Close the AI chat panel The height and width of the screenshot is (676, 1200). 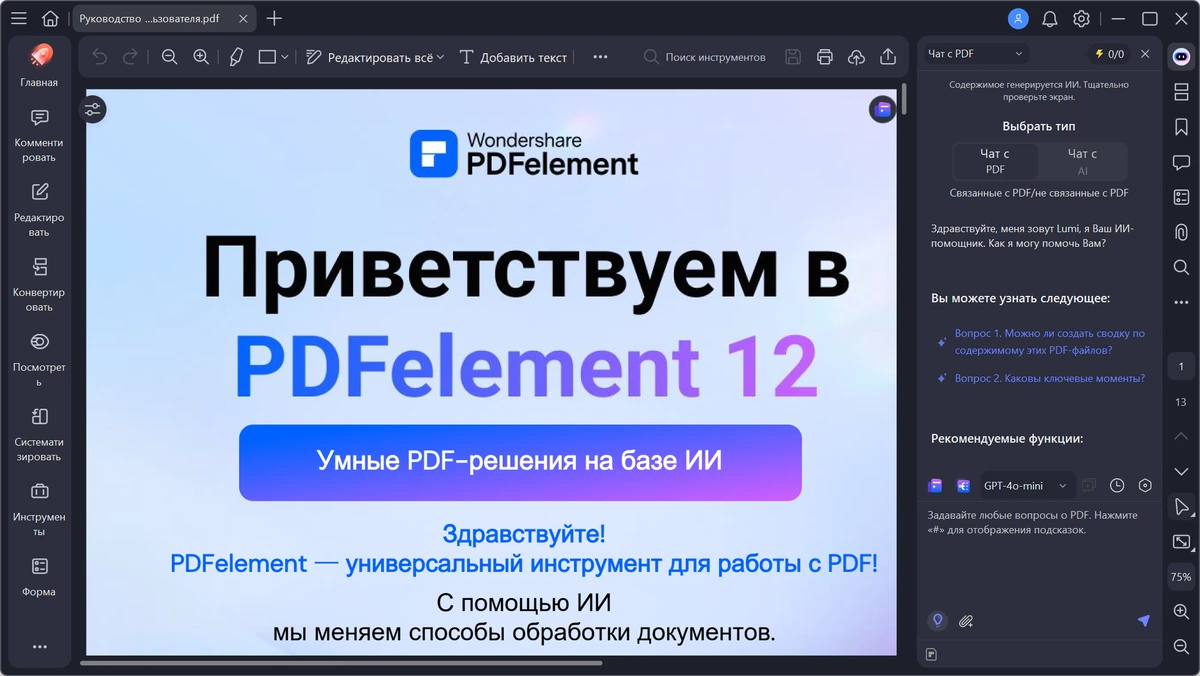[x=1145, y=54]
